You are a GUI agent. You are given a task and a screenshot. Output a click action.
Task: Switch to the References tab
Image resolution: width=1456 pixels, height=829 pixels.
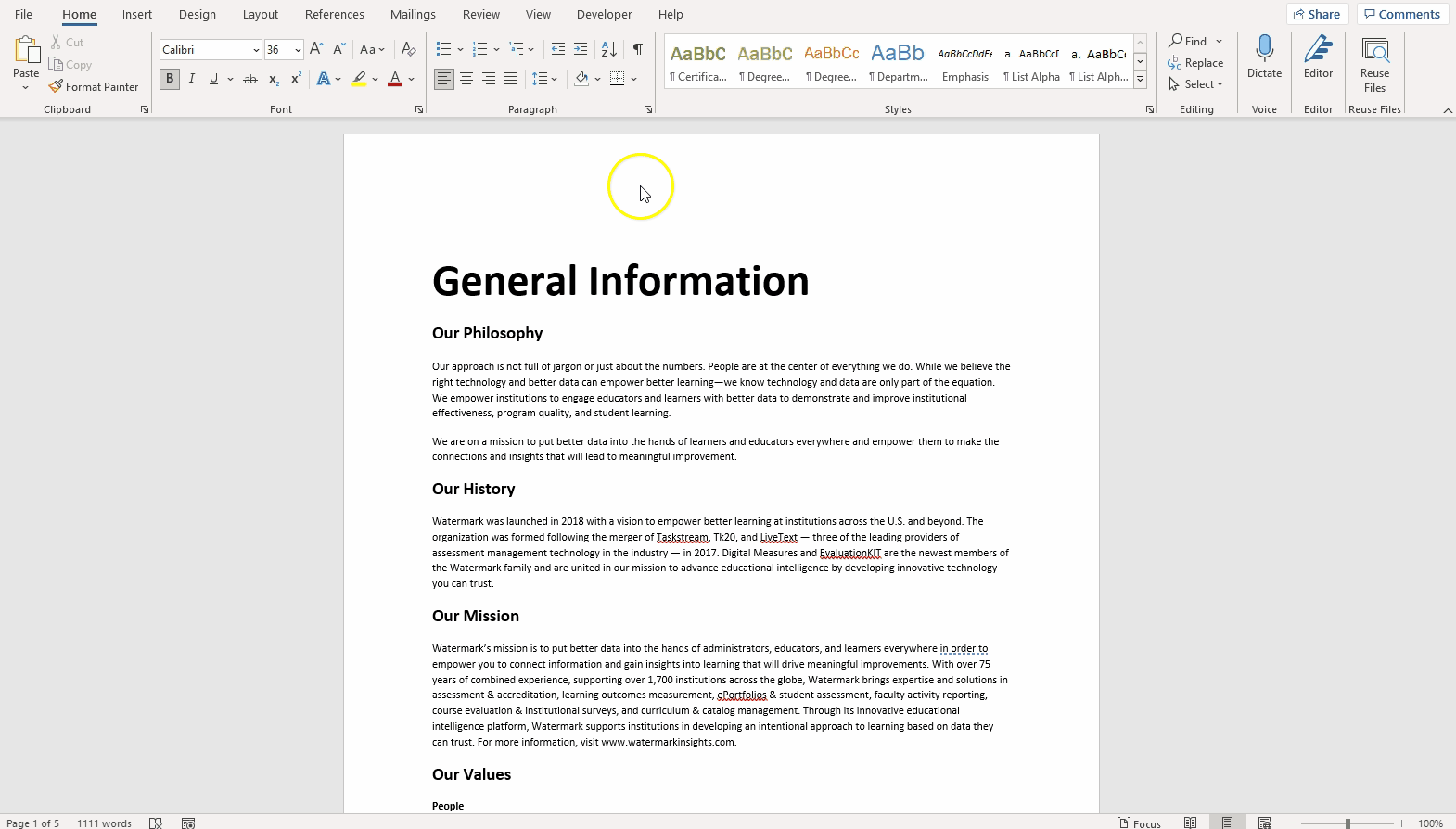point(335,14)
